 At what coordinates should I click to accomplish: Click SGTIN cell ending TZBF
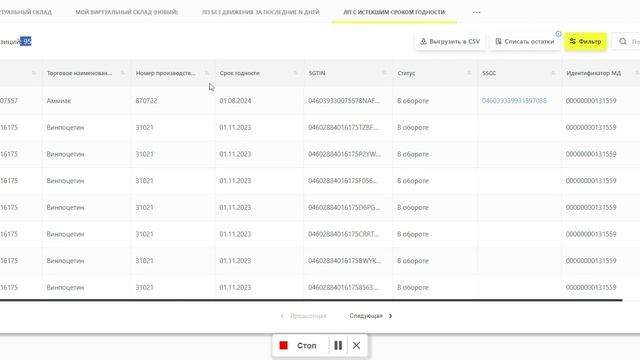[x=343, y=128]
